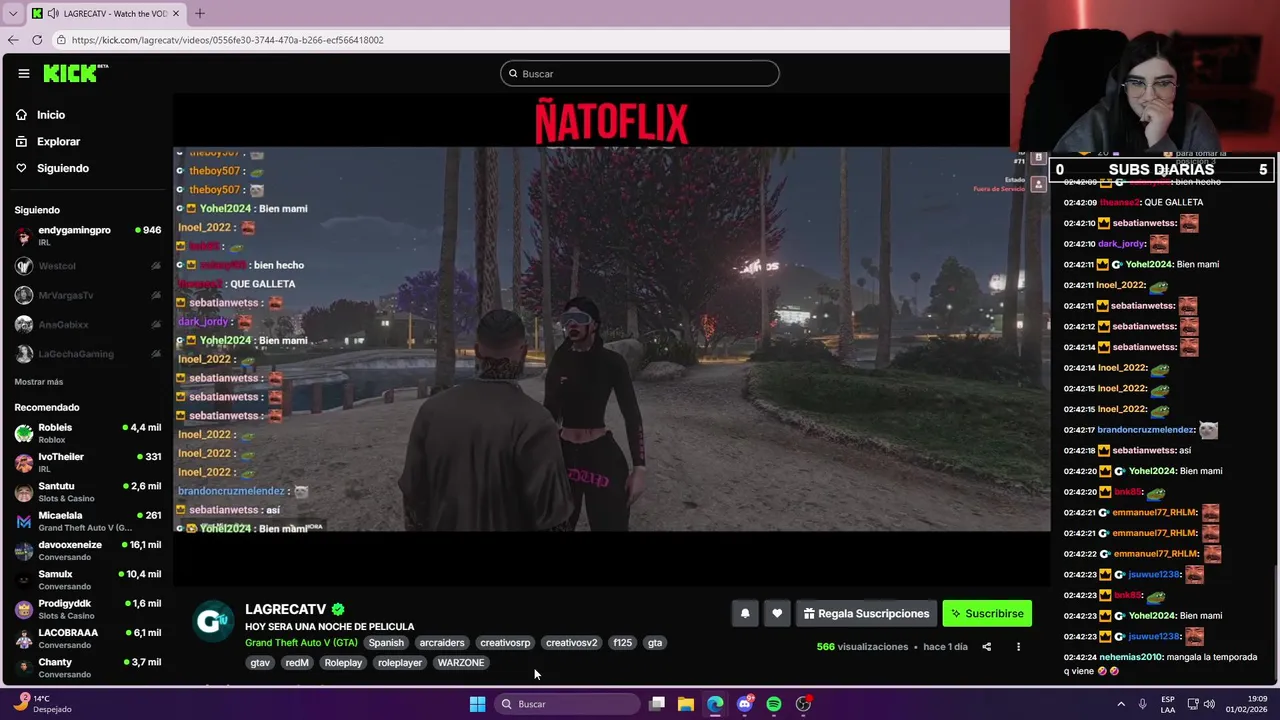
Task: Click the browser address bar URL
Action: pyautogui.click(x=228, y=40)
